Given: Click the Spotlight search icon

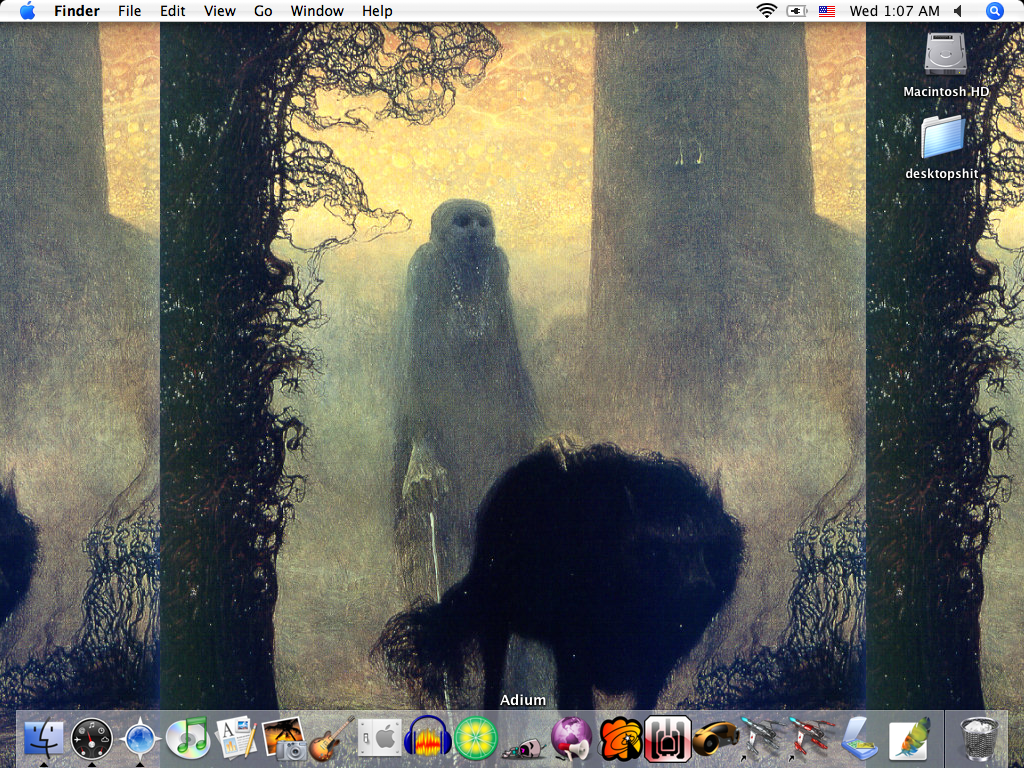Looking at the screenshot, I should (994, 11).
